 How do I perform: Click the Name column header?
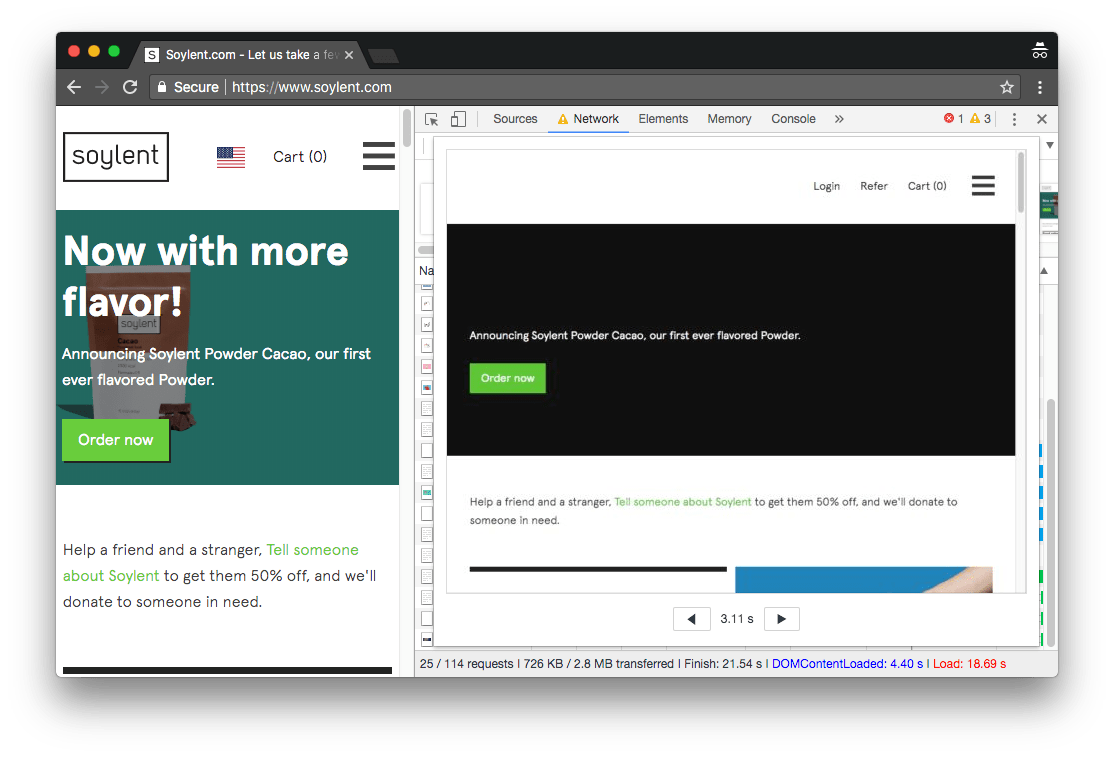(x=426, y=271)
